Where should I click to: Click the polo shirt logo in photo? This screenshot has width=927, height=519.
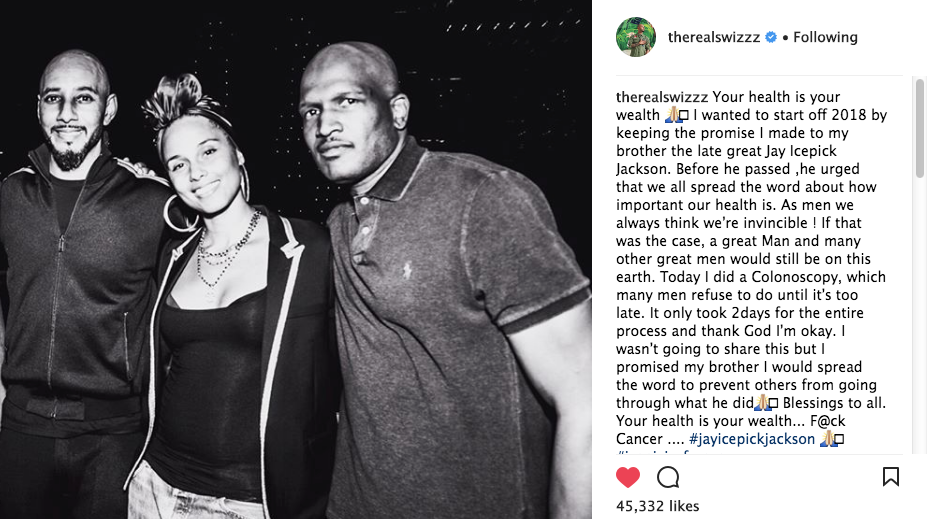[407, 271]
